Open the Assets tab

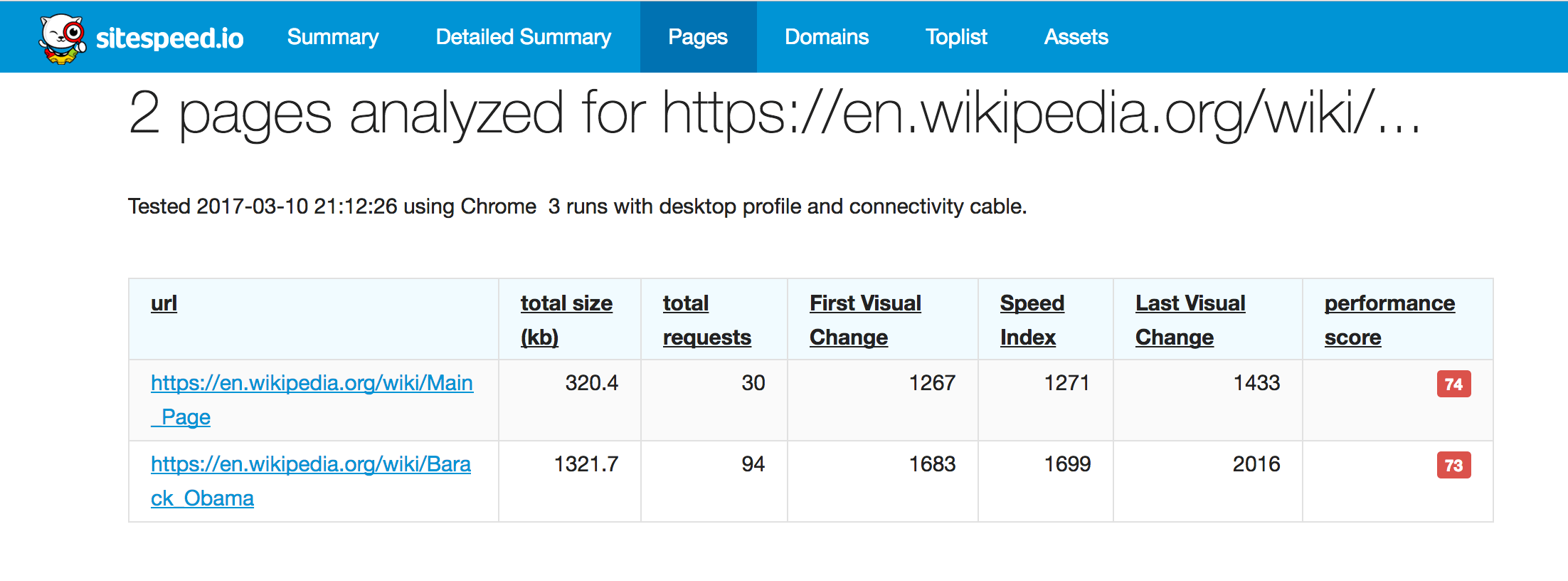click(1076, 37)
